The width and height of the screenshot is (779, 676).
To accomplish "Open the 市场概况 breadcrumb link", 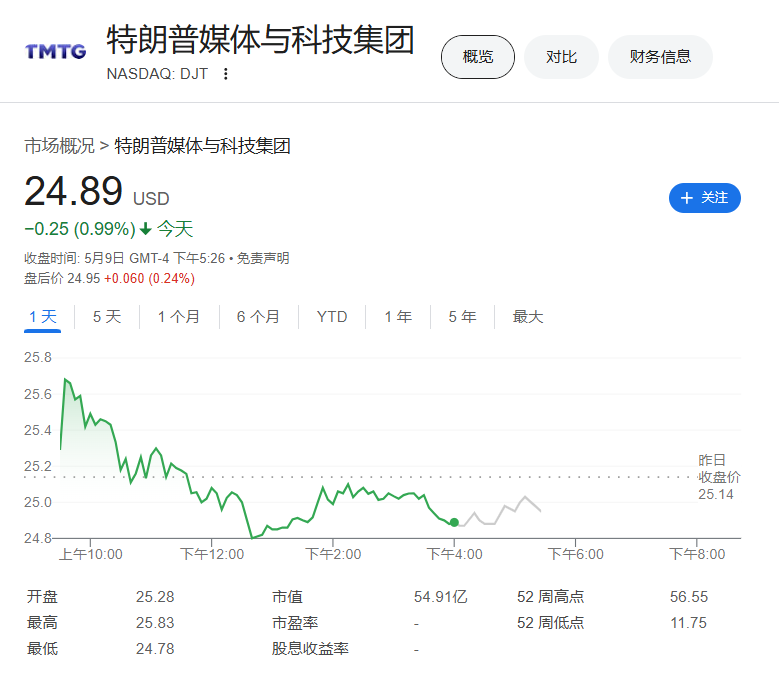I will tap(59, 146).
